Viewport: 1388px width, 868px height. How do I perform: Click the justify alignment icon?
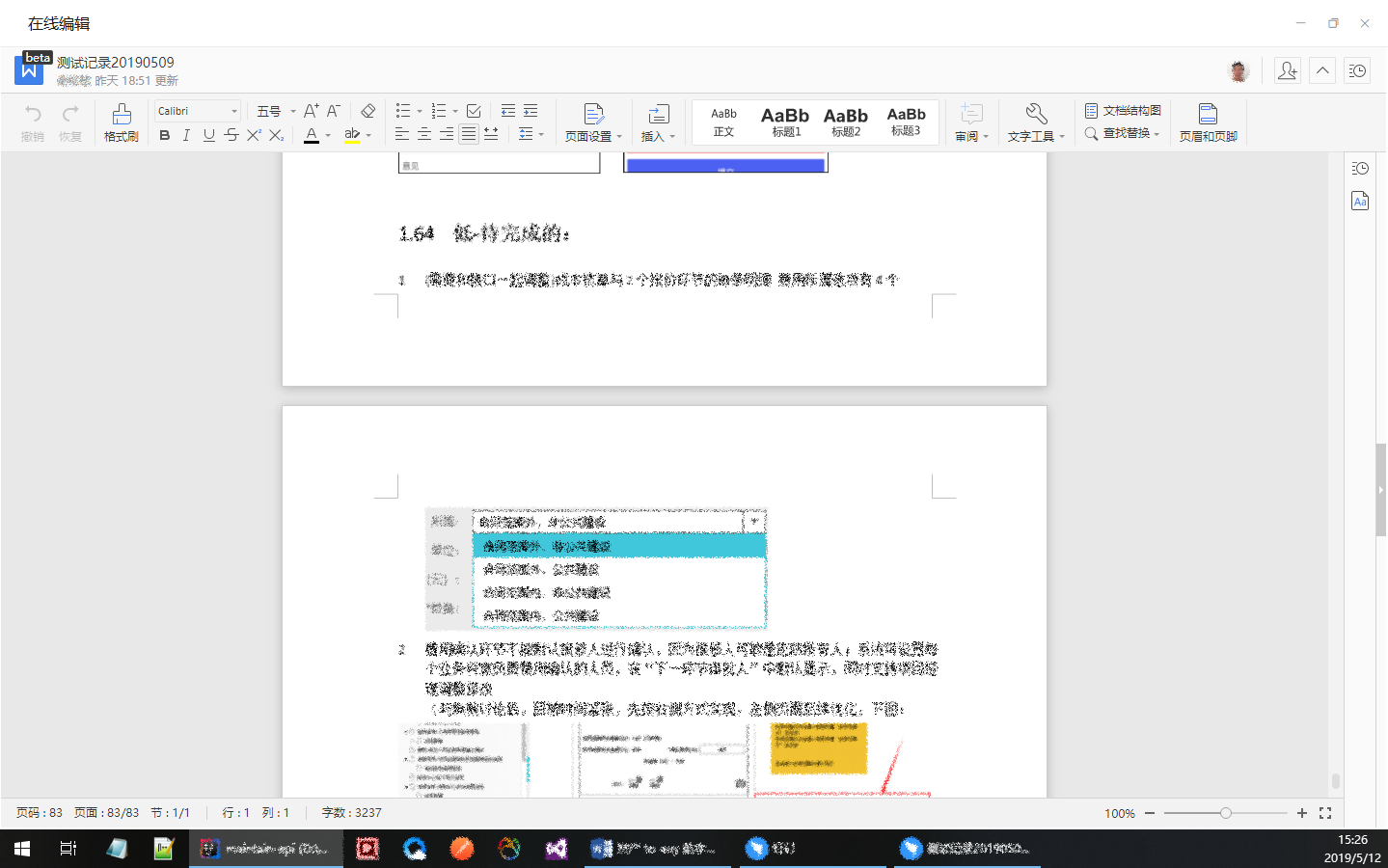tap(469, 135)
